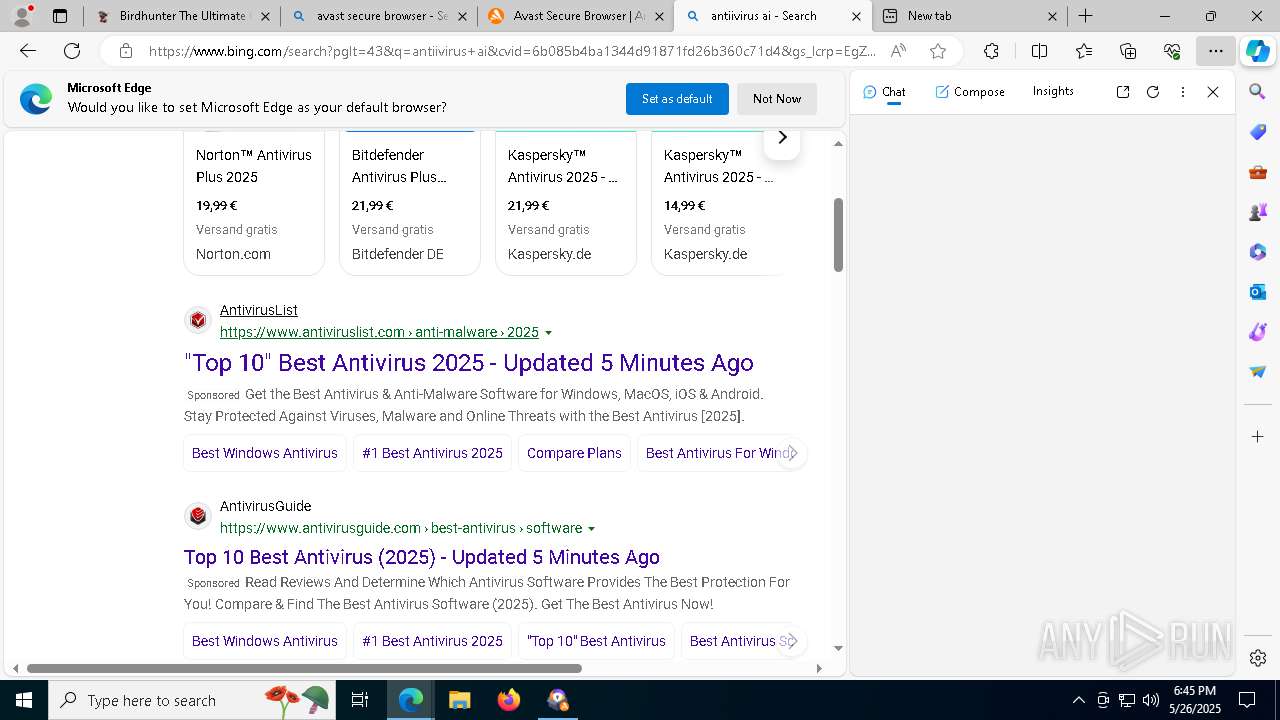Activate Read aloud icon in address bar
Image resolution: width=1280 pixels, height=720 pixels.
pos(898,51)
